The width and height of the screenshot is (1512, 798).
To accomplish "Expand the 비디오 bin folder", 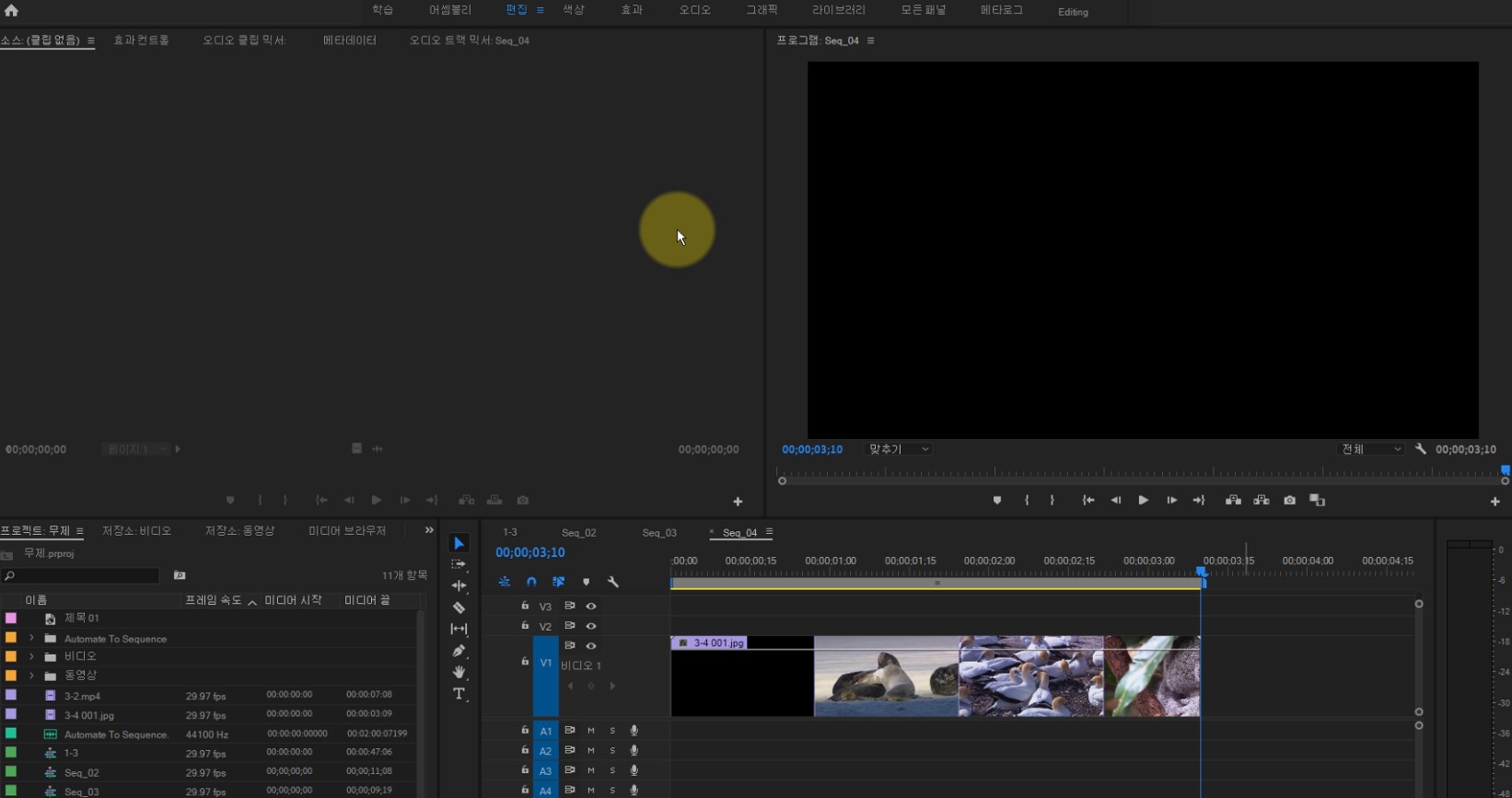I will [31, 656].
